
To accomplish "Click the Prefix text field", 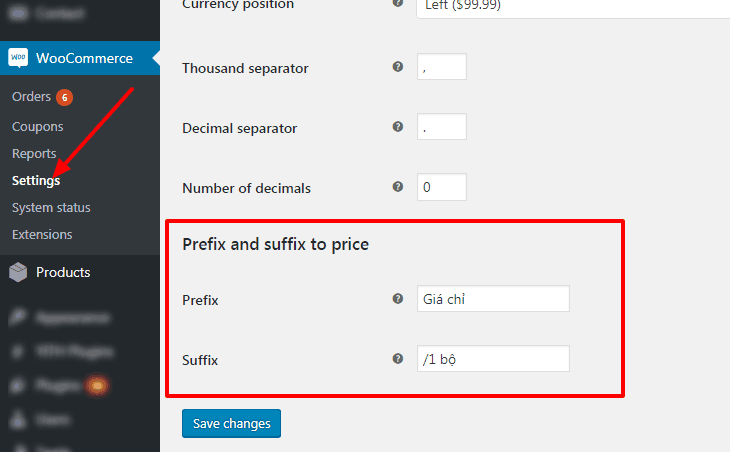I will tap(493, 299).
